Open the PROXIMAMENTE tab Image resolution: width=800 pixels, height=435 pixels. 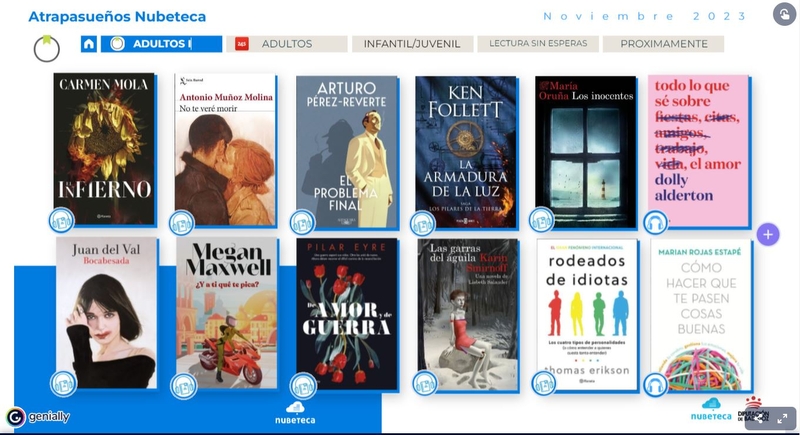(x=663, y=44)
